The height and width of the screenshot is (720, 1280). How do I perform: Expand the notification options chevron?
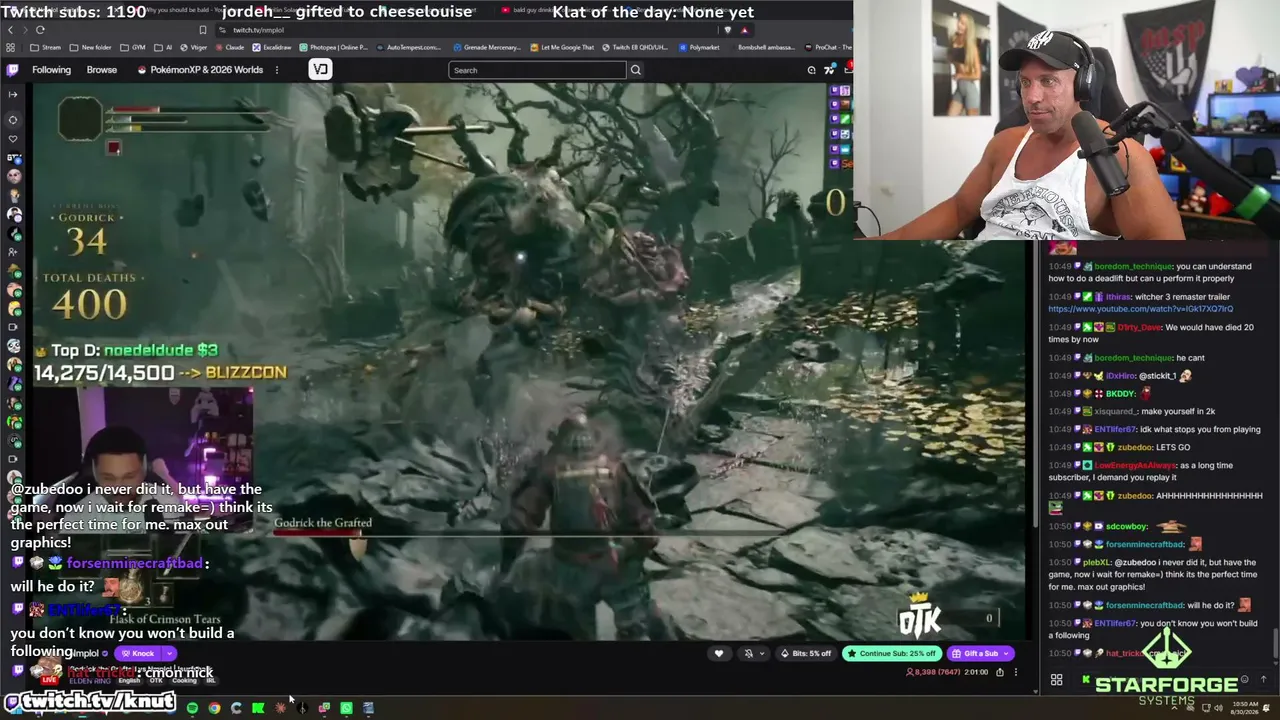(761, 654)
